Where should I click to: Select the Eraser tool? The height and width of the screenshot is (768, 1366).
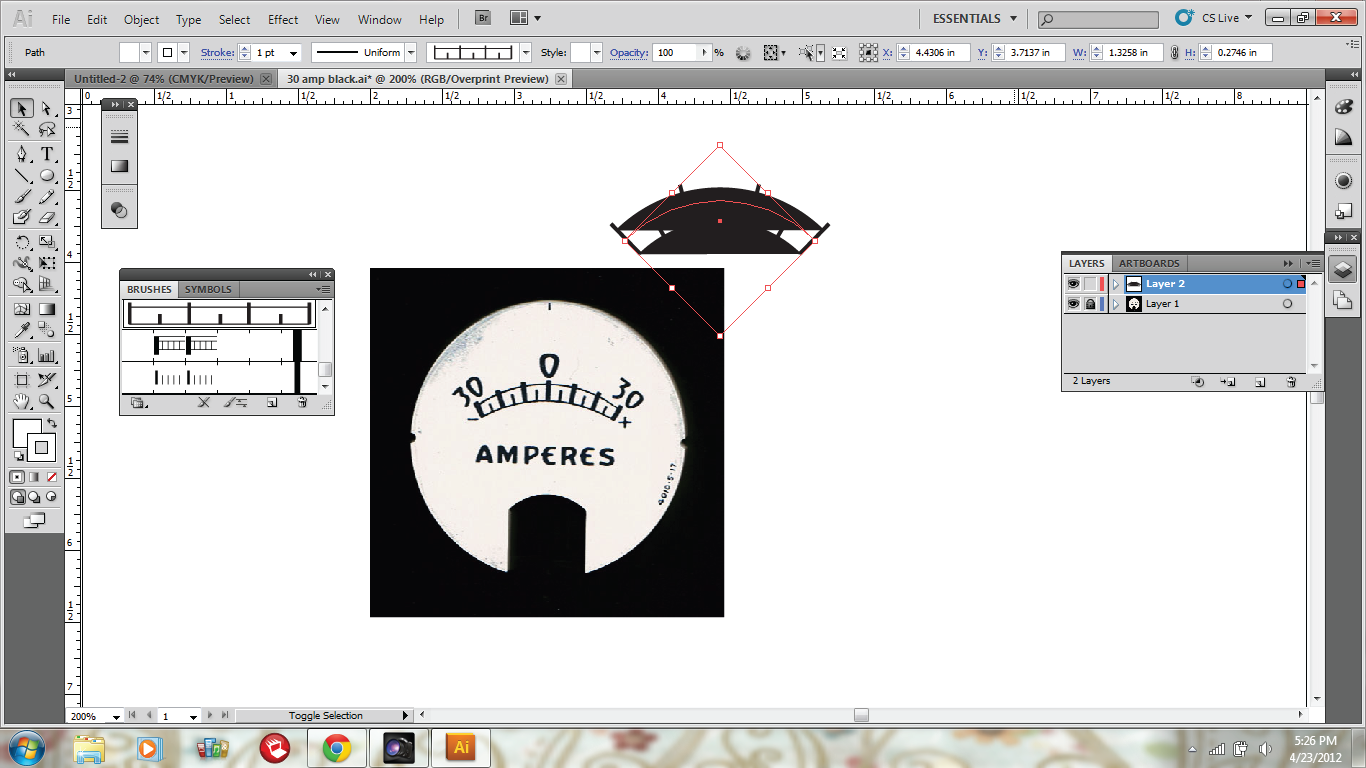click(x=47, y=217)
